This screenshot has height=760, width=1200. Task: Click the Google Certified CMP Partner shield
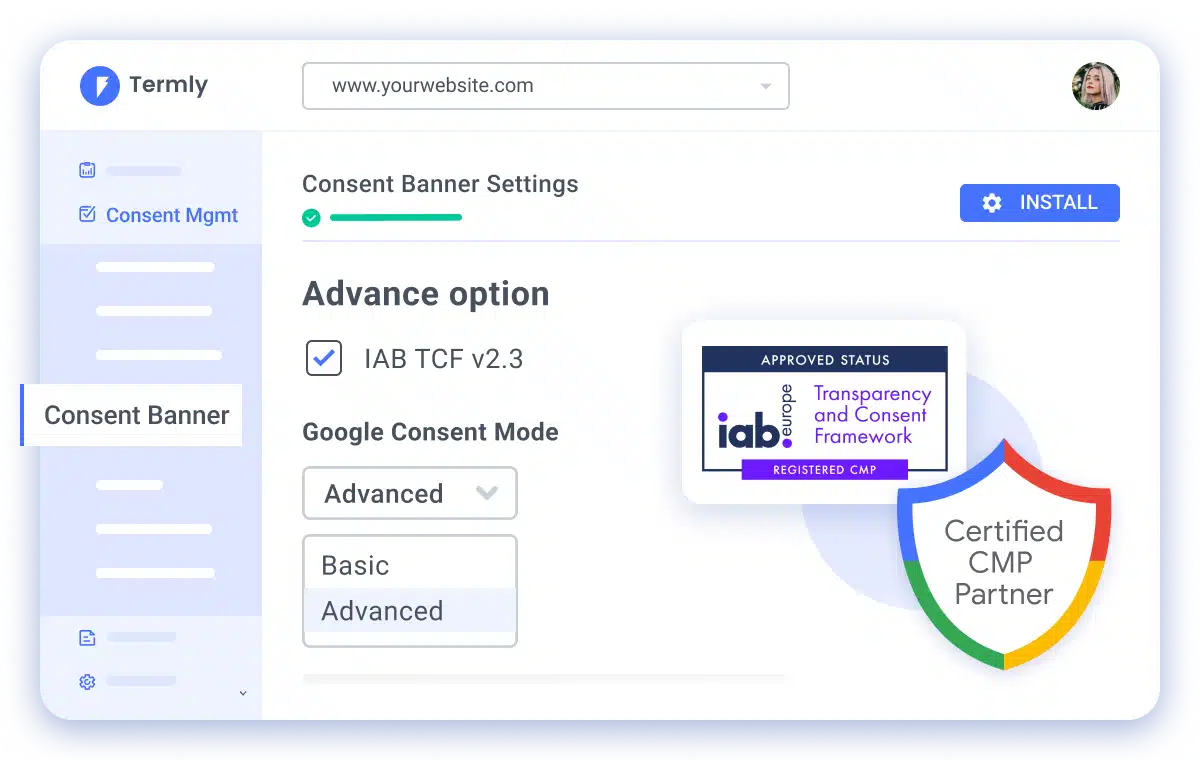1004,553
